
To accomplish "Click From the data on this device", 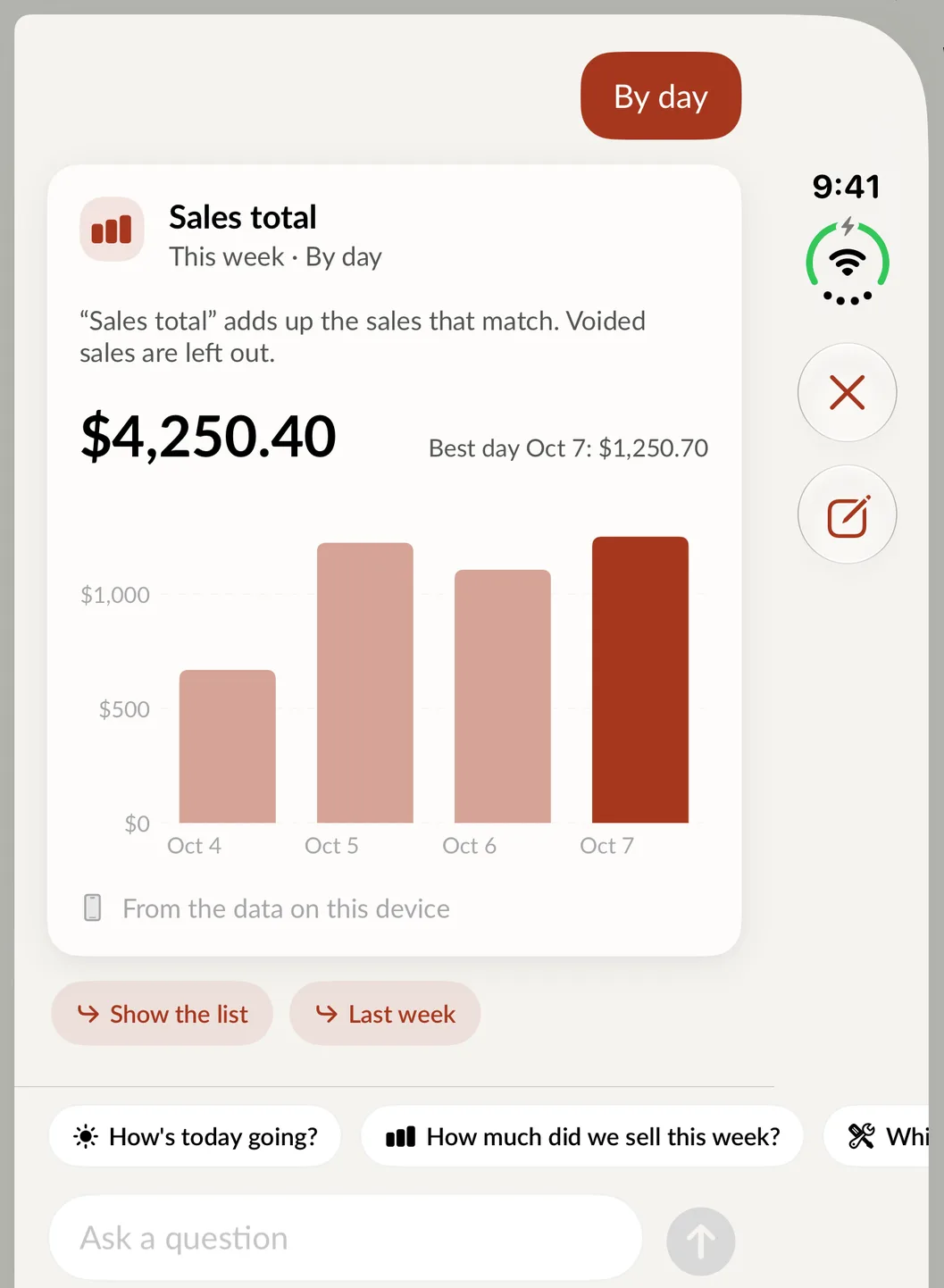I will point(286,908).
